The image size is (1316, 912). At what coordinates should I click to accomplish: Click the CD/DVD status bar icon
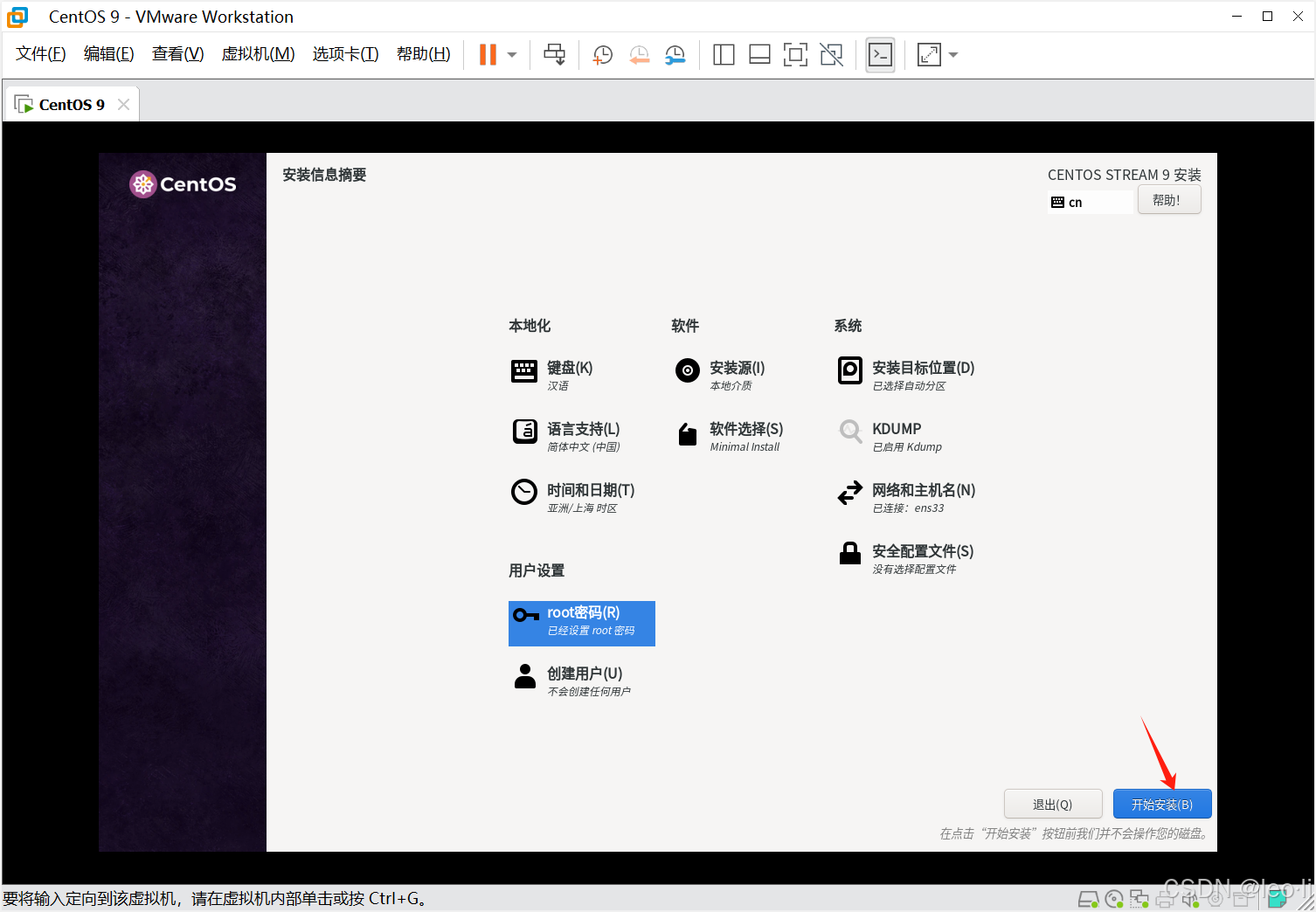1114,899
